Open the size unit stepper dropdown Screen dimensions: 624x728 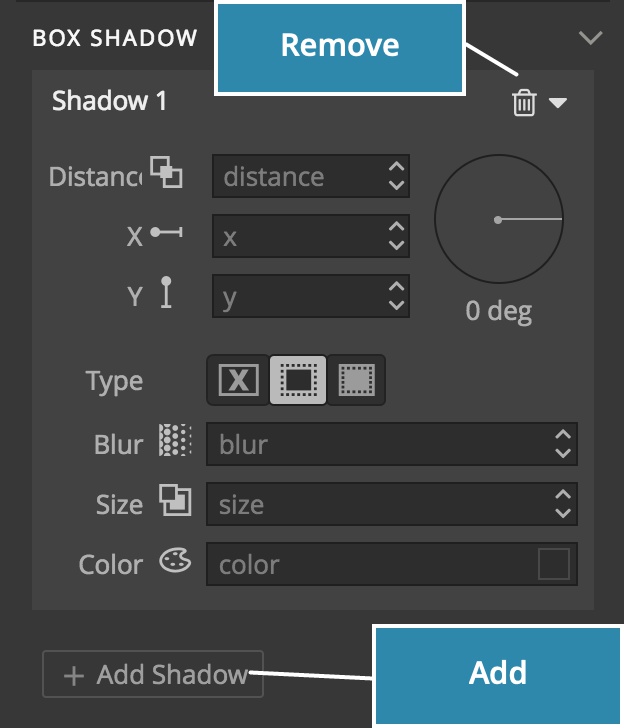pyautogui.click(x=563, y=504)
